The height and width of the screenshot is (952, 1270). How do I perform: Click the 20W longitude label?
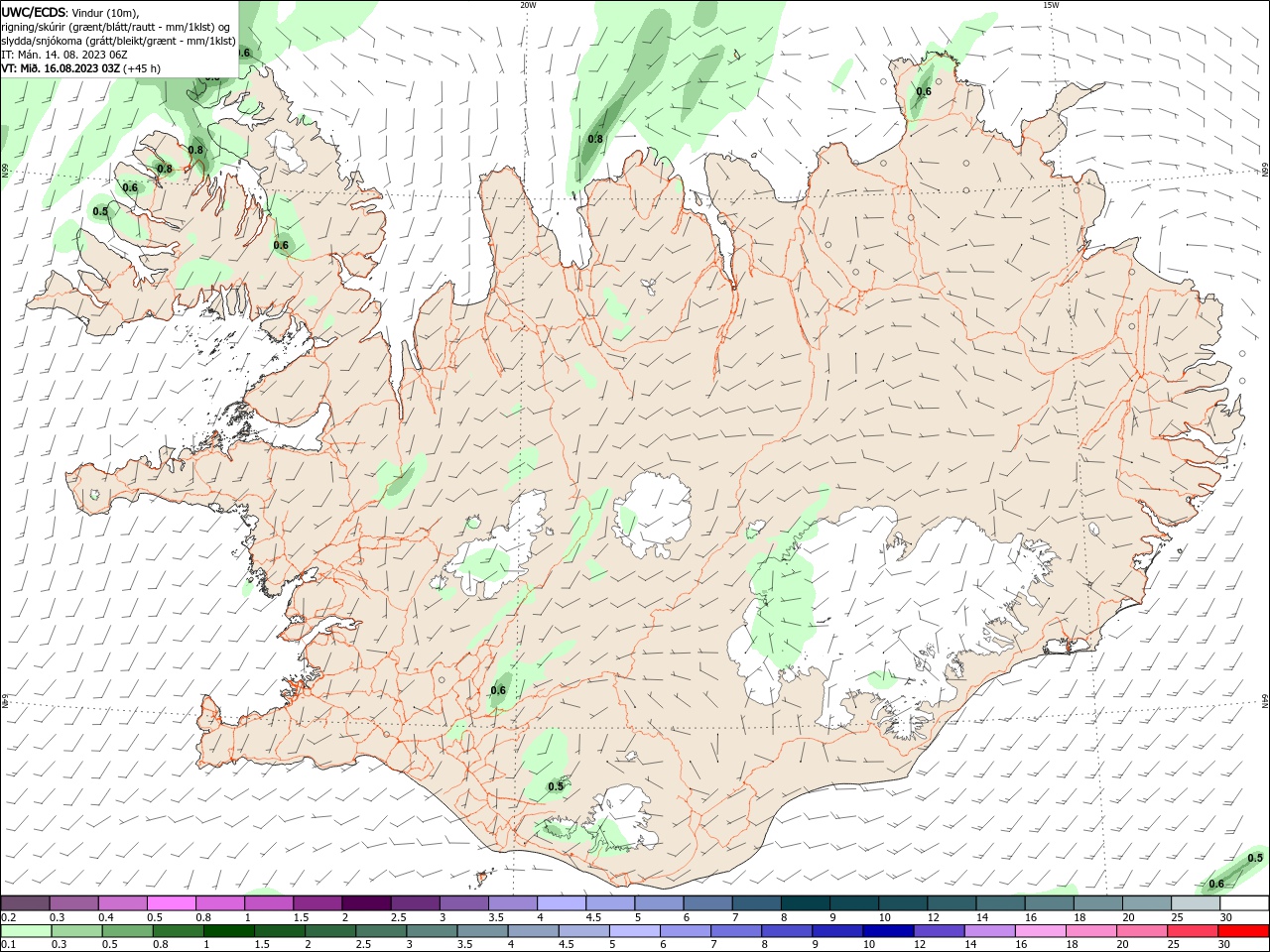pyautogui.click(x=528, y=5)
